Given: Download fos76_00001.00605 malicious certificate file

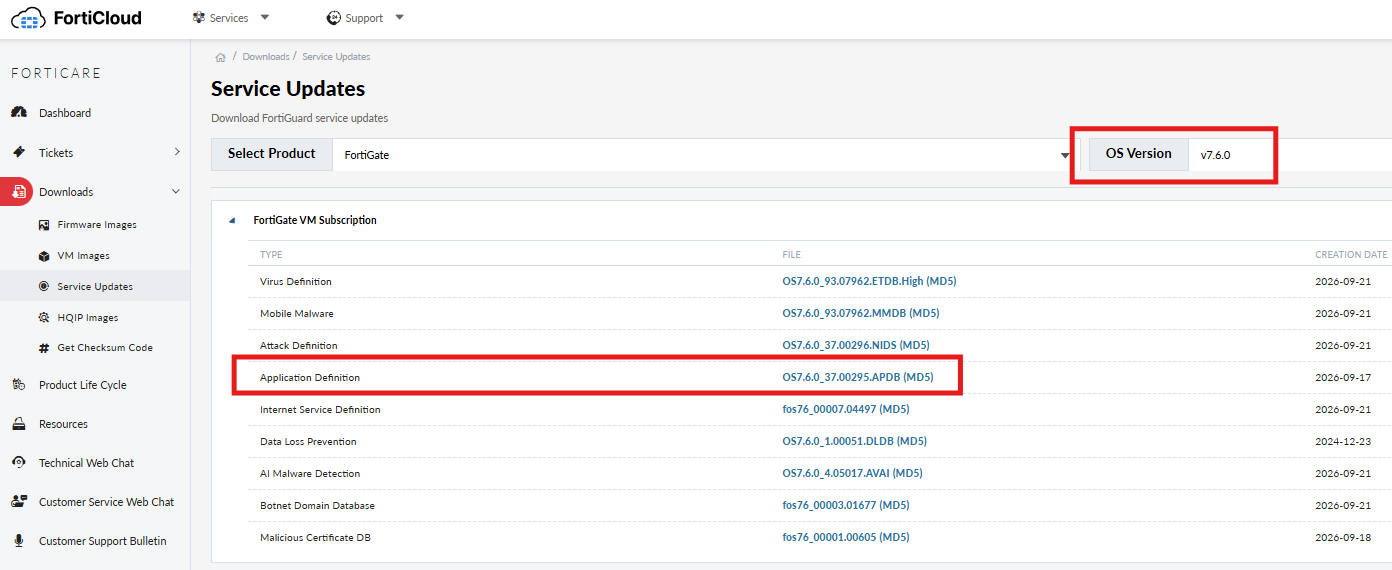Looking at the screenshot, I should (846, 538).
